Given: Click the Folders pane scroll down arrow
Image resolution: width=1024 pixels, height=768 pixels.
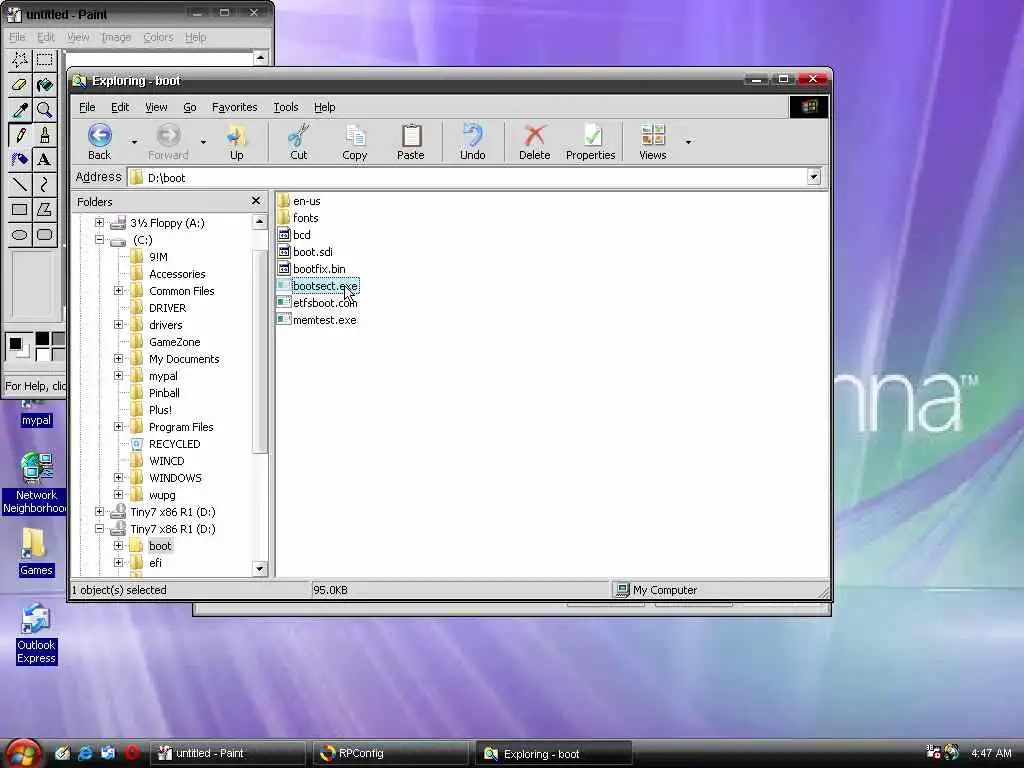Looking at the screenshot, I should point(259,569).
